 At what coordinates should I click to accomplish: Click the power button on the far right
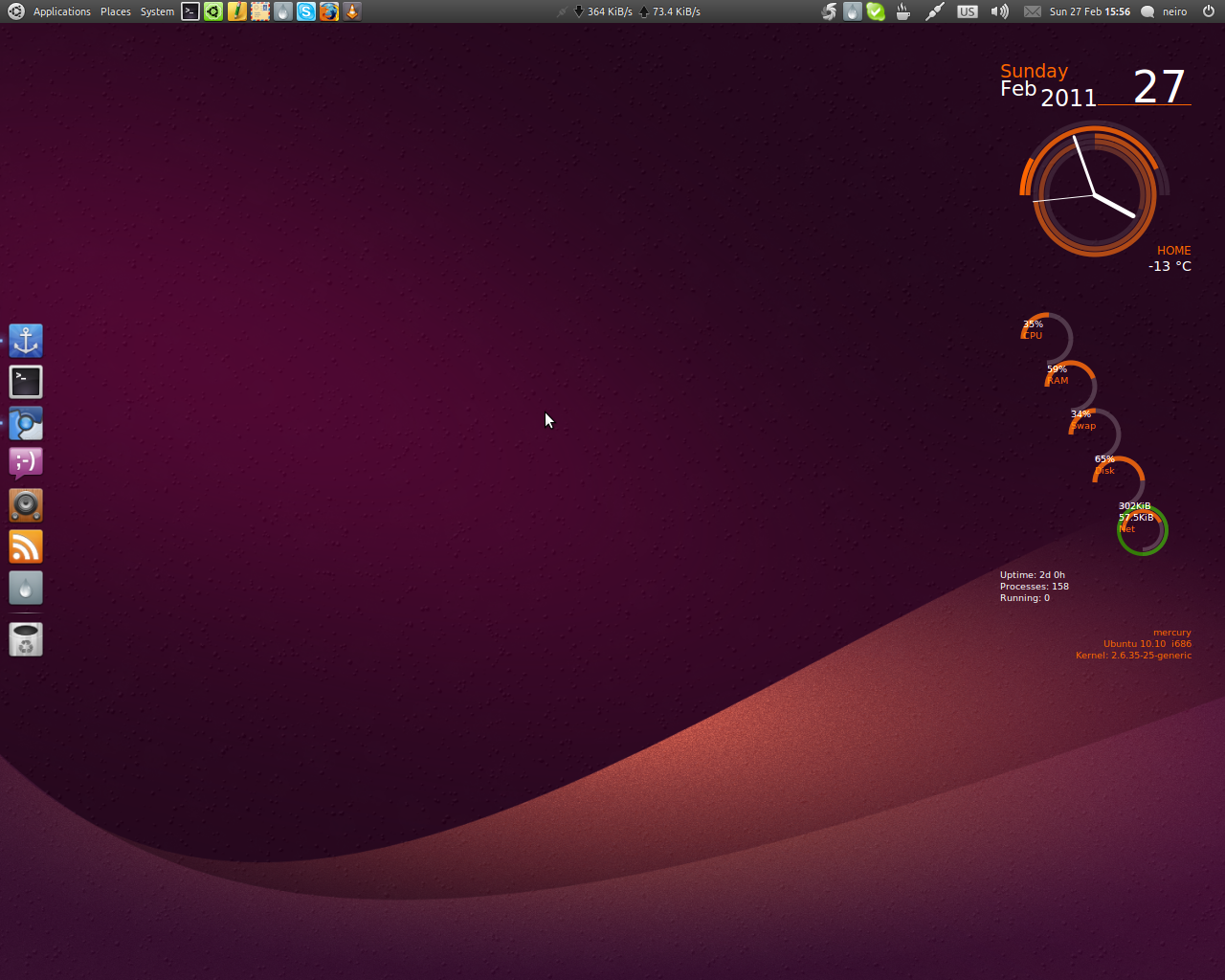pyautogui.click(x=1208, y=11)
